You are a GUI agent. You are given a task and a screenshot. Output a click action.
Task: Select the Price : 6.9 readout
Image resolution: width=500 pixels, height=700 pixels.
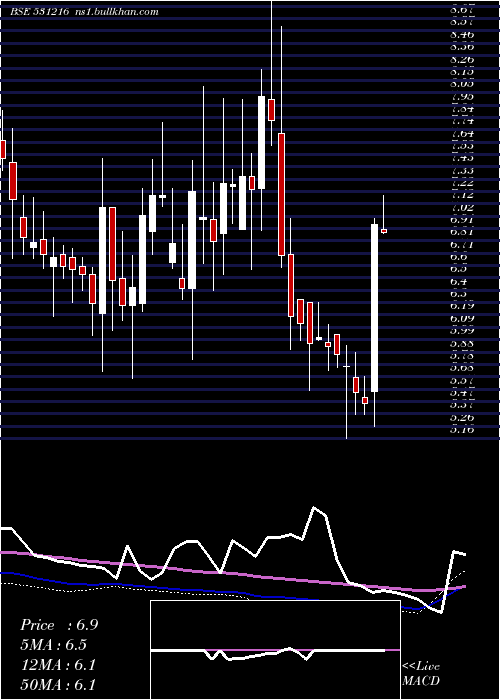[59, 625]
